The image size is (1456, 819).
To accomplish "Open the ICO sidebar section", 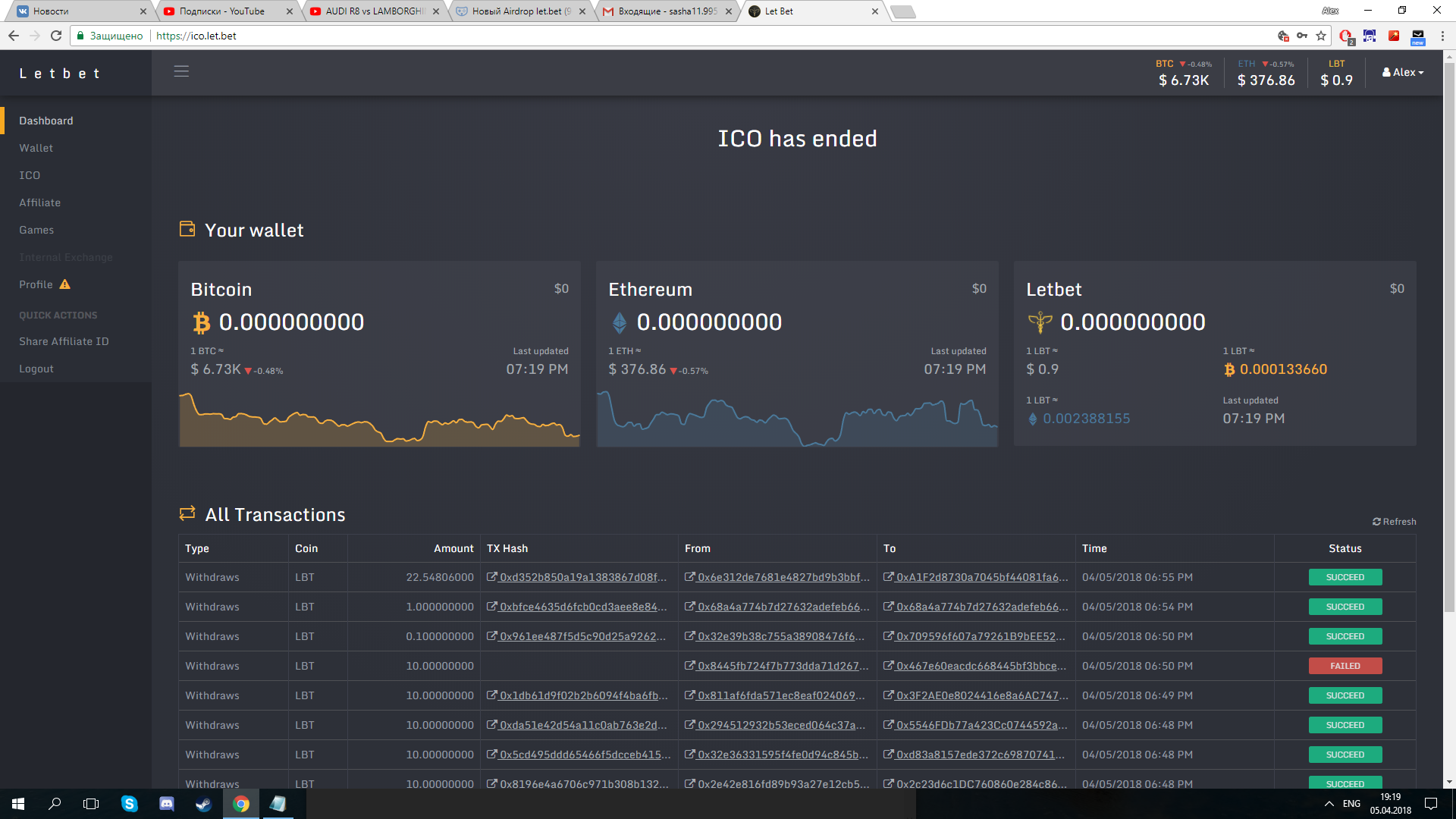I will pos(30,175).
